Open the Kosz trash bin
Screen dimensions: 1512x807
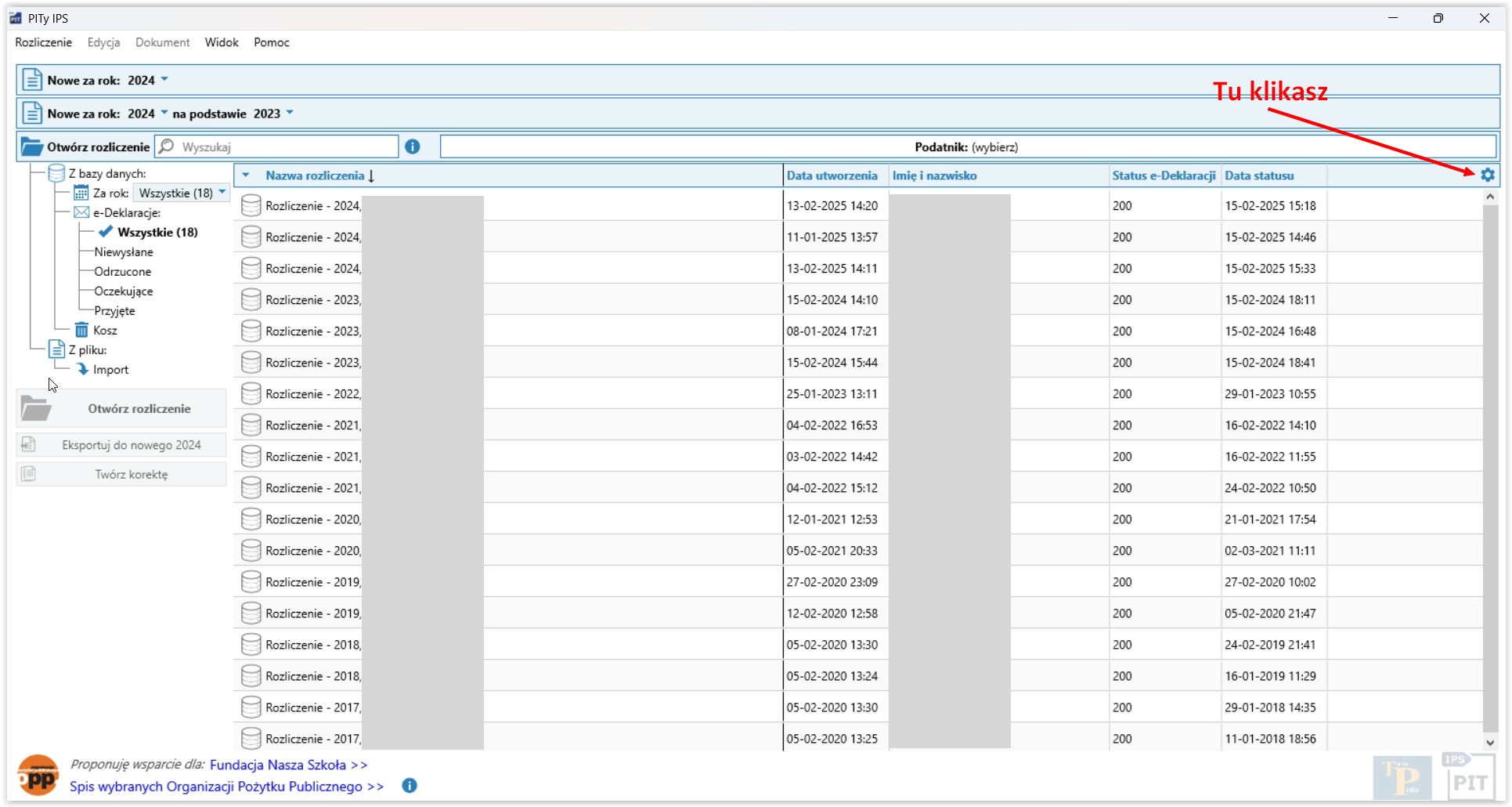[x=104, y=331]
